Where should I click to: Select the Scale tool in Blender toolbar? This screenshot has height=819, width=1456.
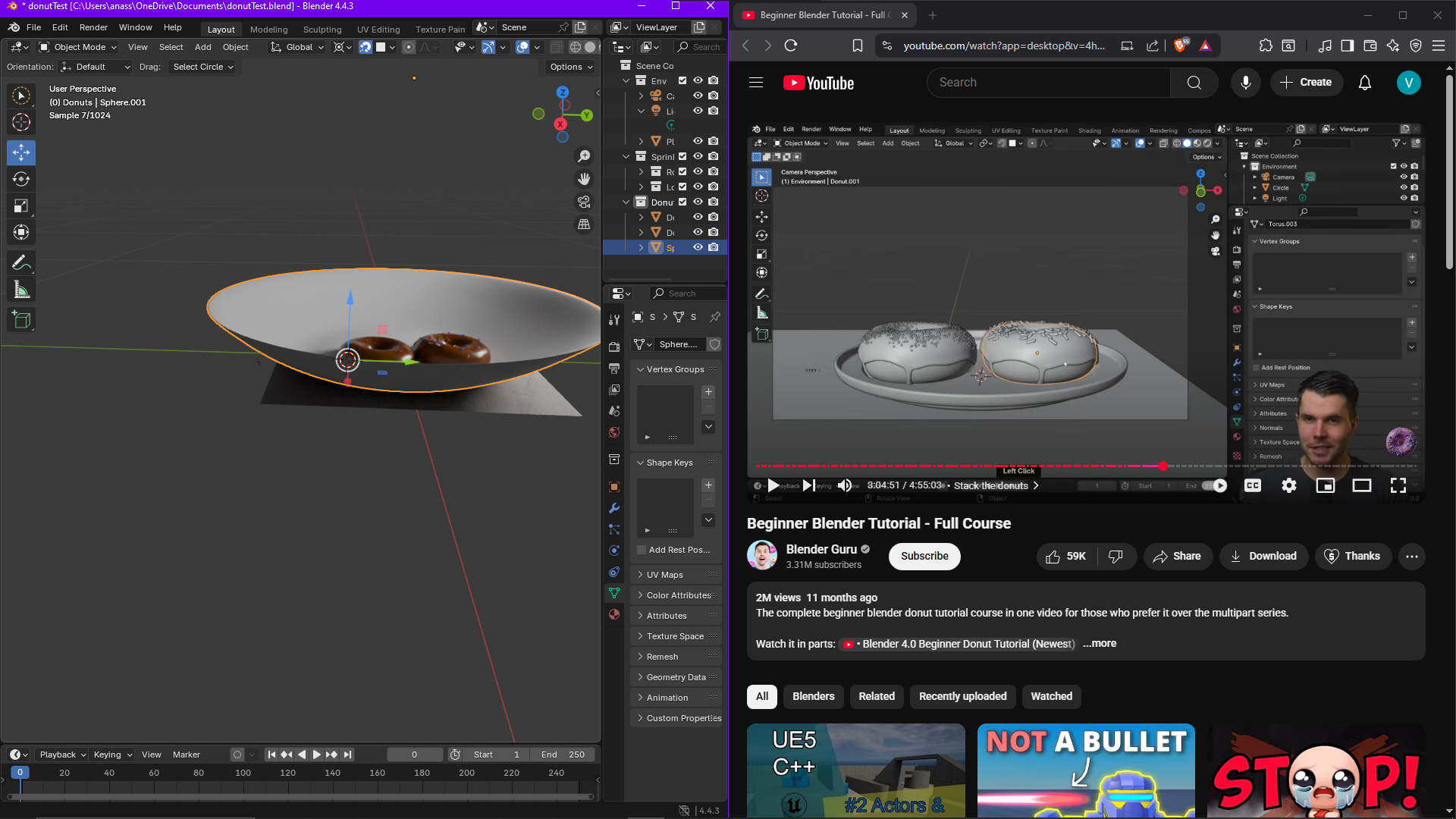[x=21, y=206]
